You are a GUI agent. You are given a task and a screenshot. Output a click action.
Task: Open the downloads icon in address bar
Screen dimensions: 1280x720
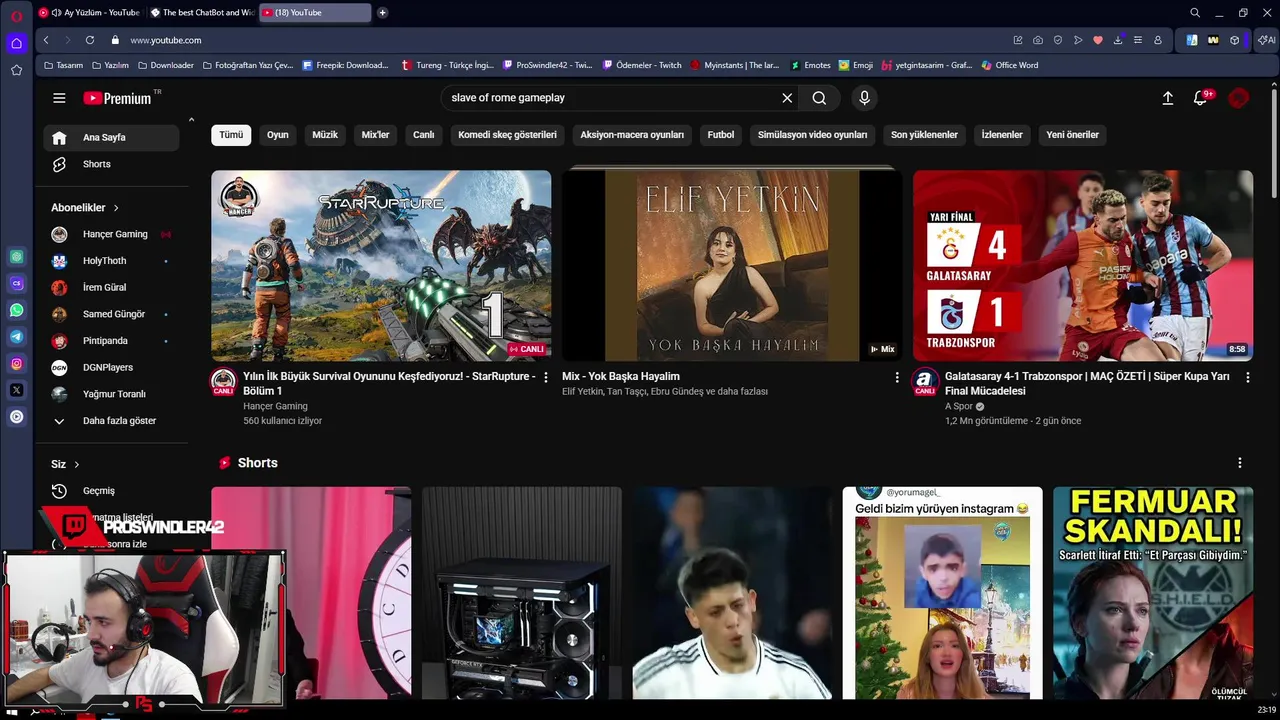tap(1118, 40)
